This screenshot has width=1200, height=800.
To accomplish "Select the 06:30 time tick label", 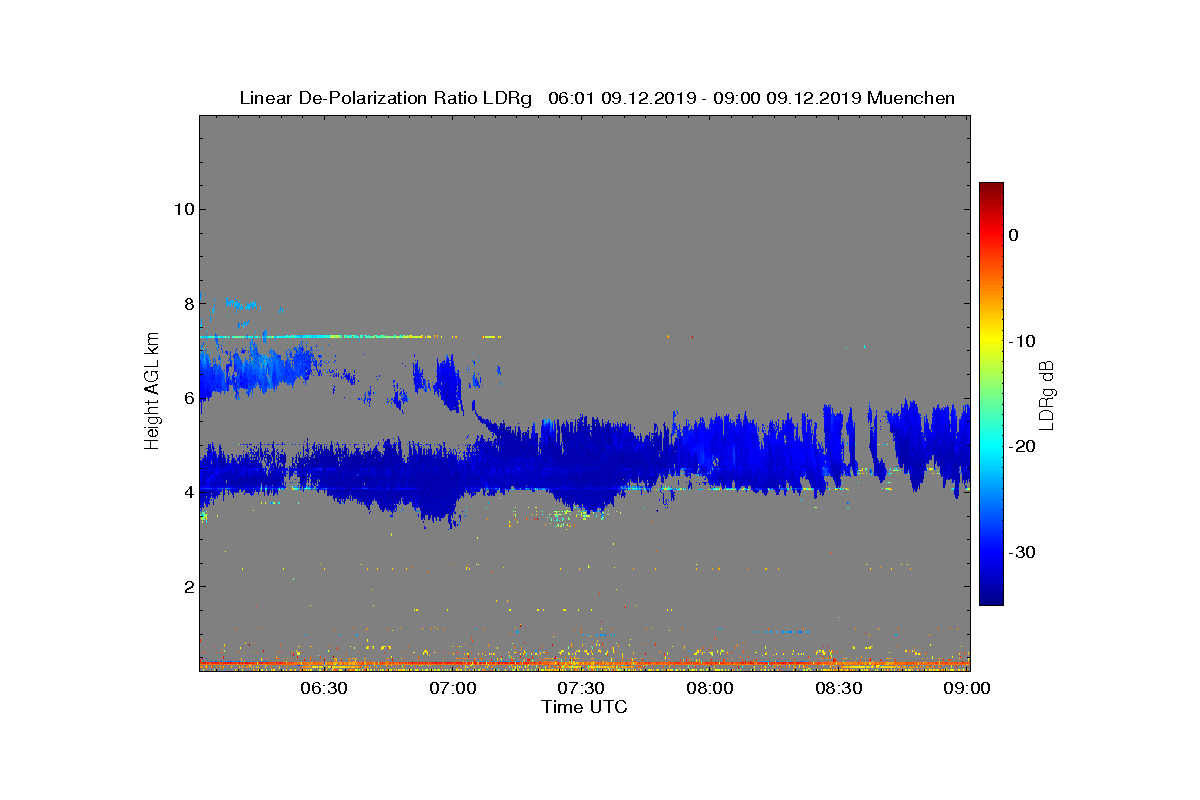I will coord(323,689).
